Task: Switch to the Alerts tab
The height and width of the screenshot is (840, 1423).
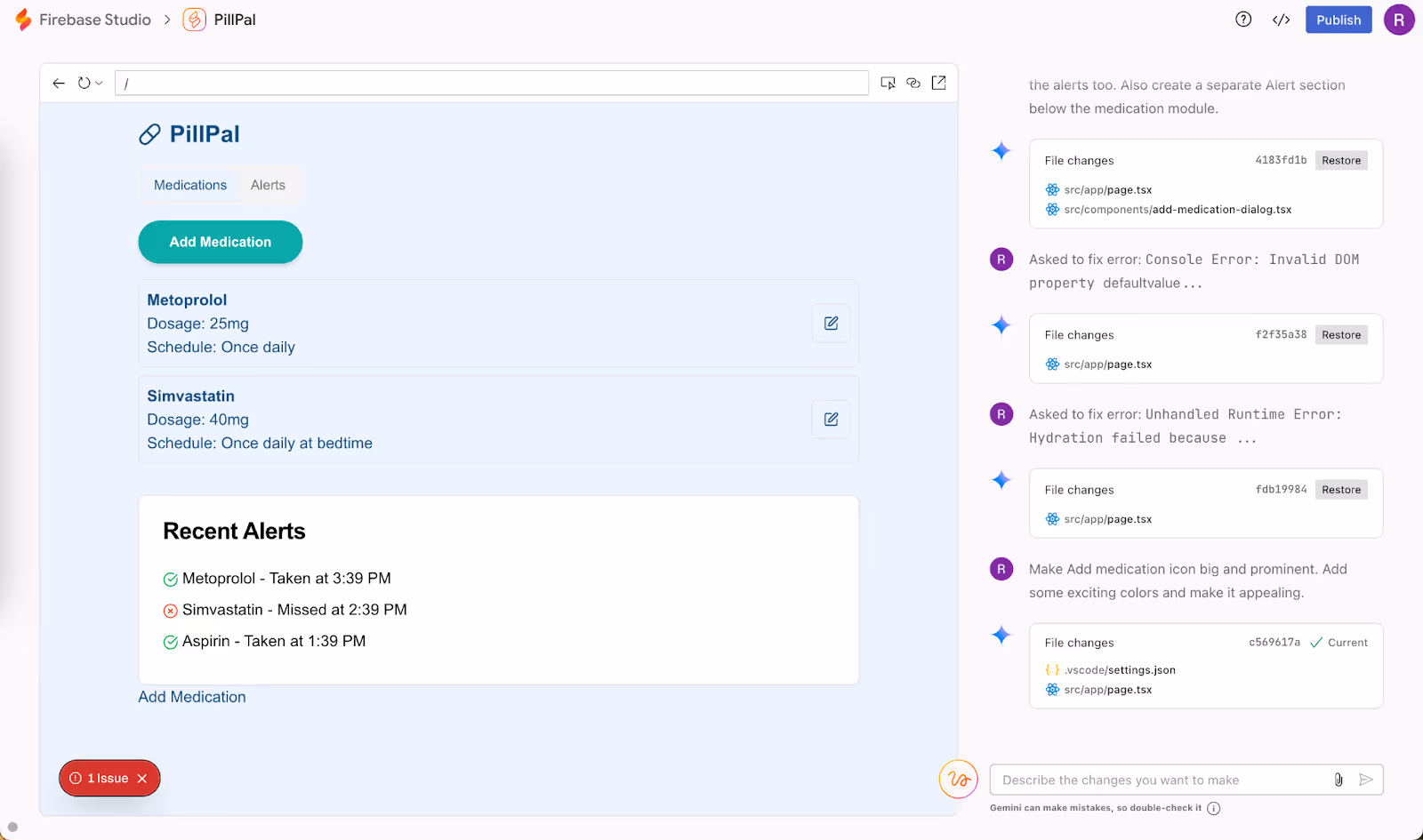Action: point(268,185)
